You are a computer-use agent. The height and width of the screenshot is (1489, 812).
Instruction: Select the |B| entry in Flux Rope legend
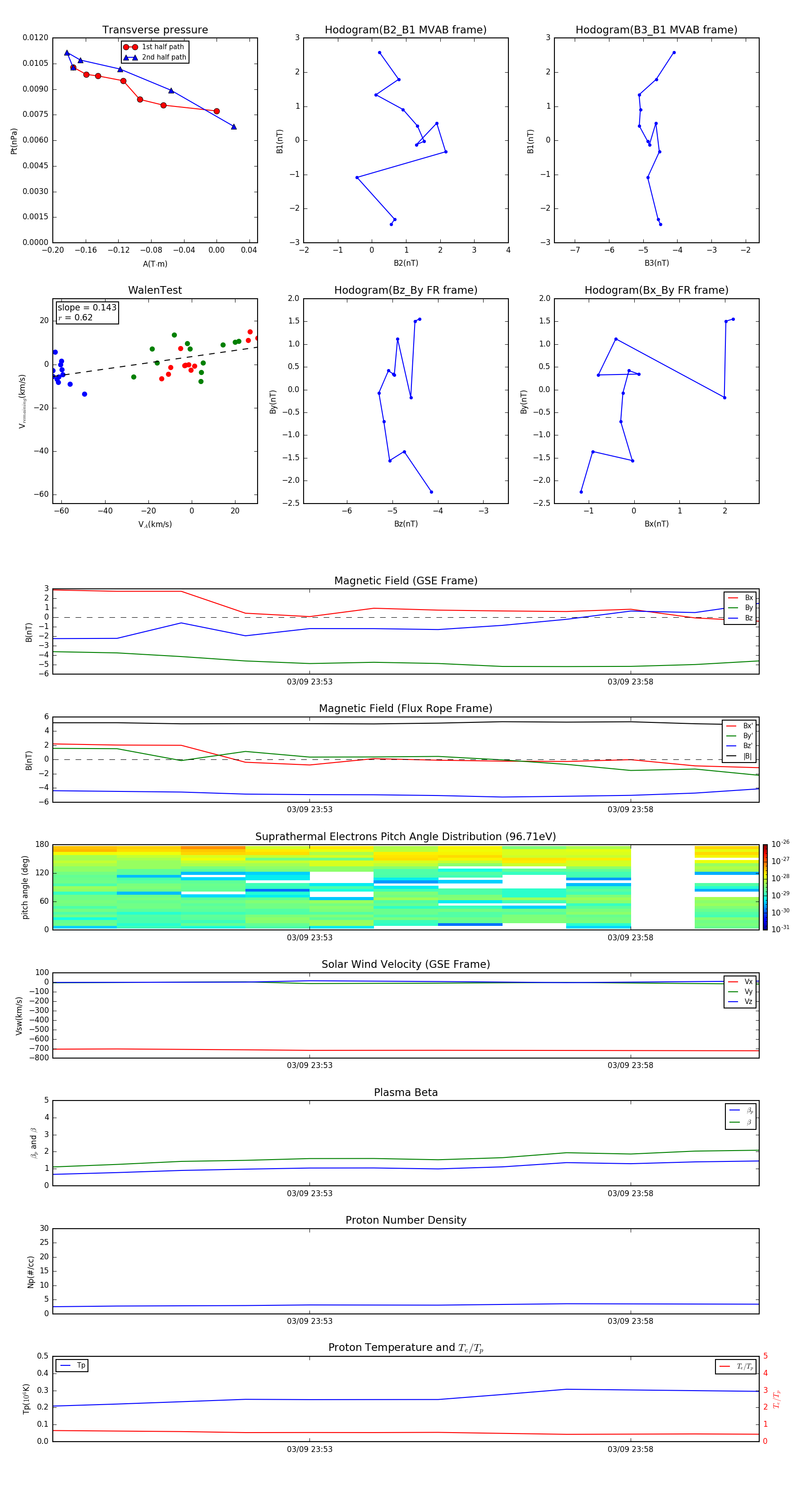click(x=739, y=756)
